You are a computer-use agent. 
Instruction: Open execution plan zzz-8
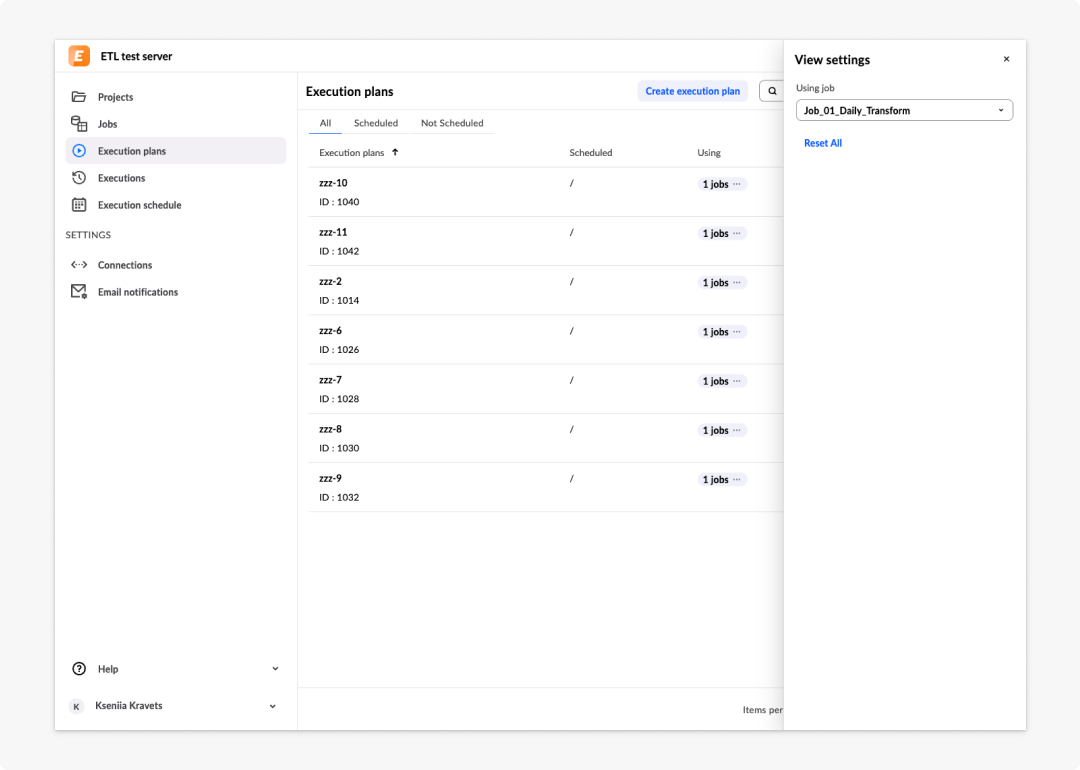(331, 429)
